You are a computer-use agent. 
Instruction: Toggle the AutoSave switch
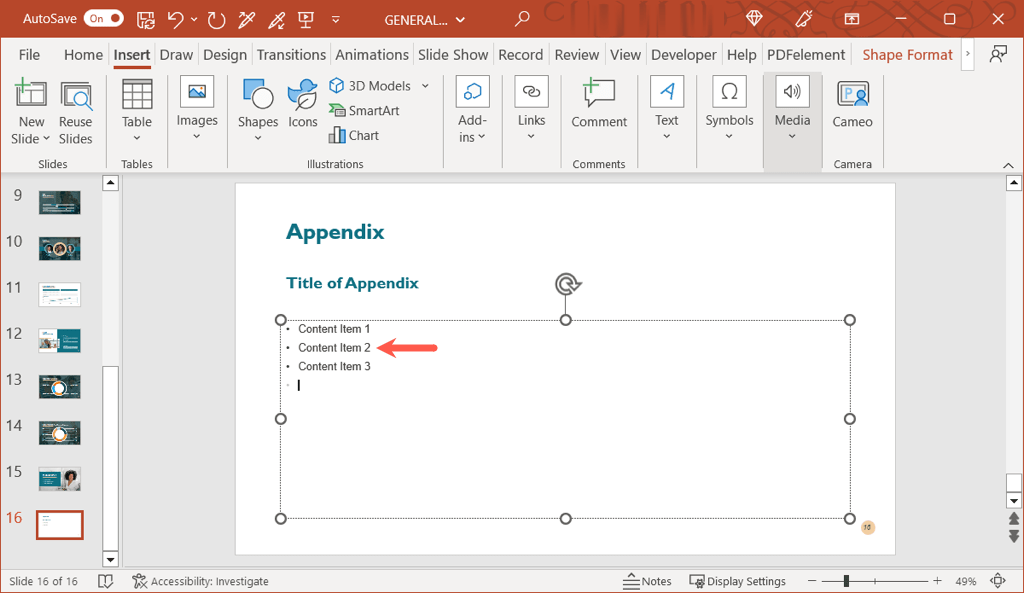103,19
